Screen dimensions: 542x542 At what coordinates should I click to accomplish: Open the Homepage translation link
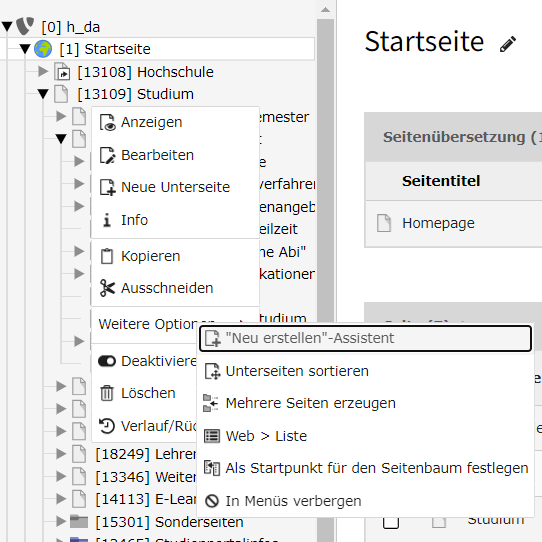point(438,223)
